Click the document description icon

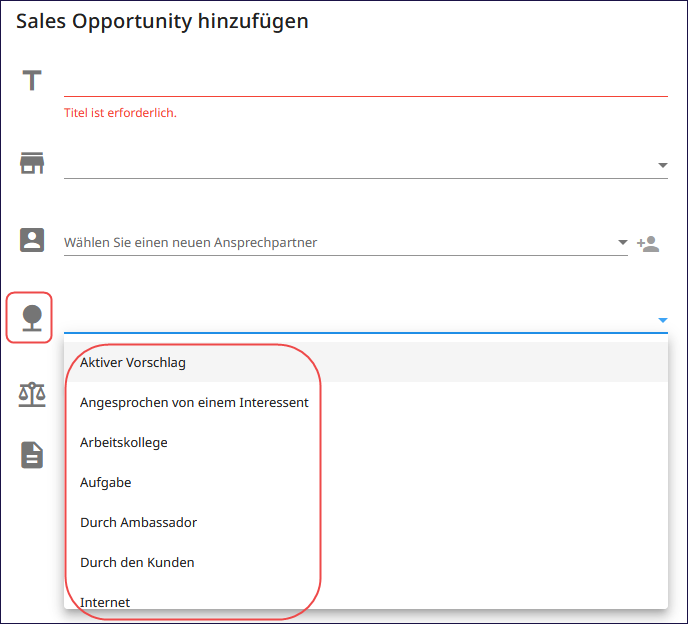coord(32,455)
